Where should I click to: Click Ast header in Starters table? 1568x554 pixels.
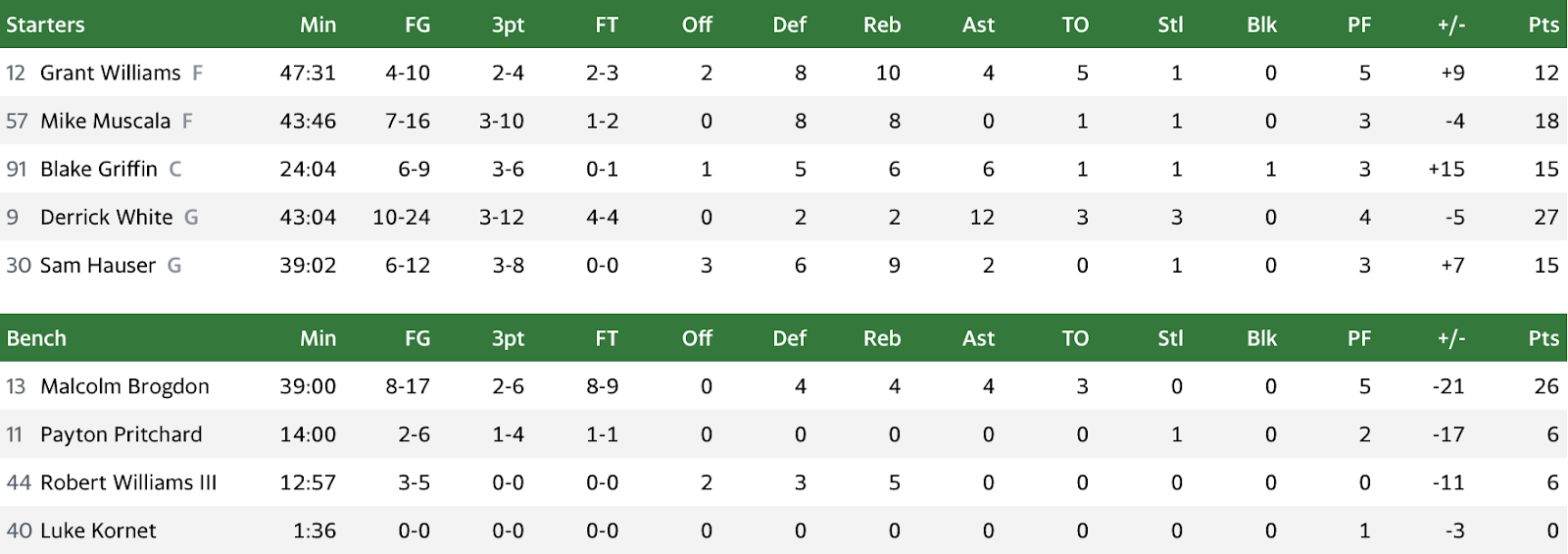point(978,25)
